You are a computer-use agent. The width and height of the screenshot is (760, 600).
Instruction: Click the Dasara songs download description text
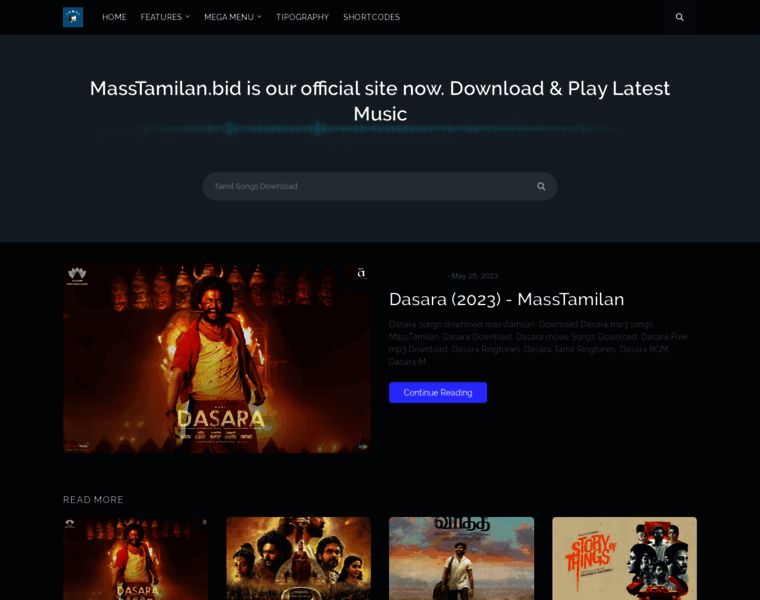coord(538,343)
